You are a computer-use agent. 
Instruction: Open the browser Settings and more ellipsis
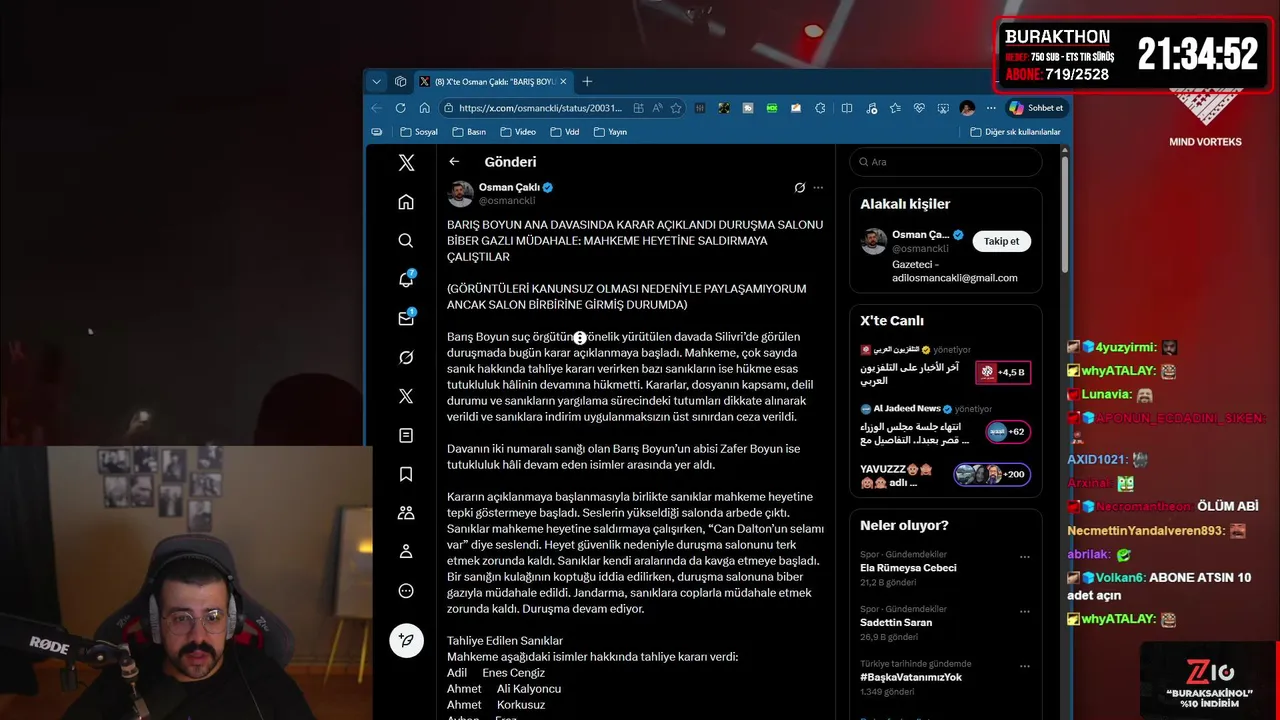991,108
